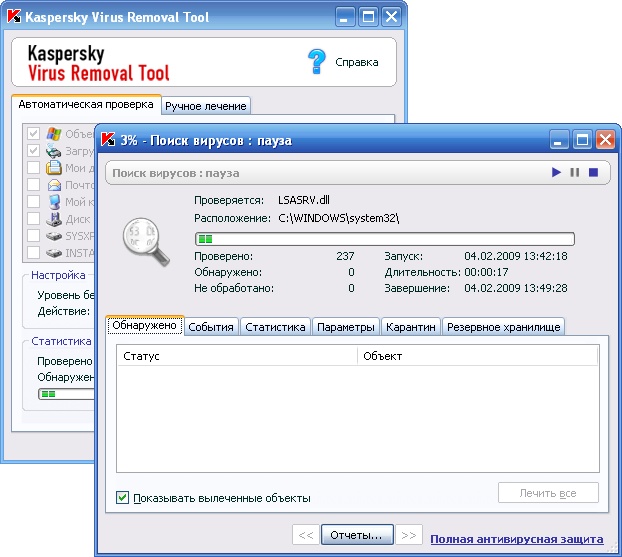Open the Резервное хранилище tab
This screenshot has width=622, height=557.
(503, 327)
